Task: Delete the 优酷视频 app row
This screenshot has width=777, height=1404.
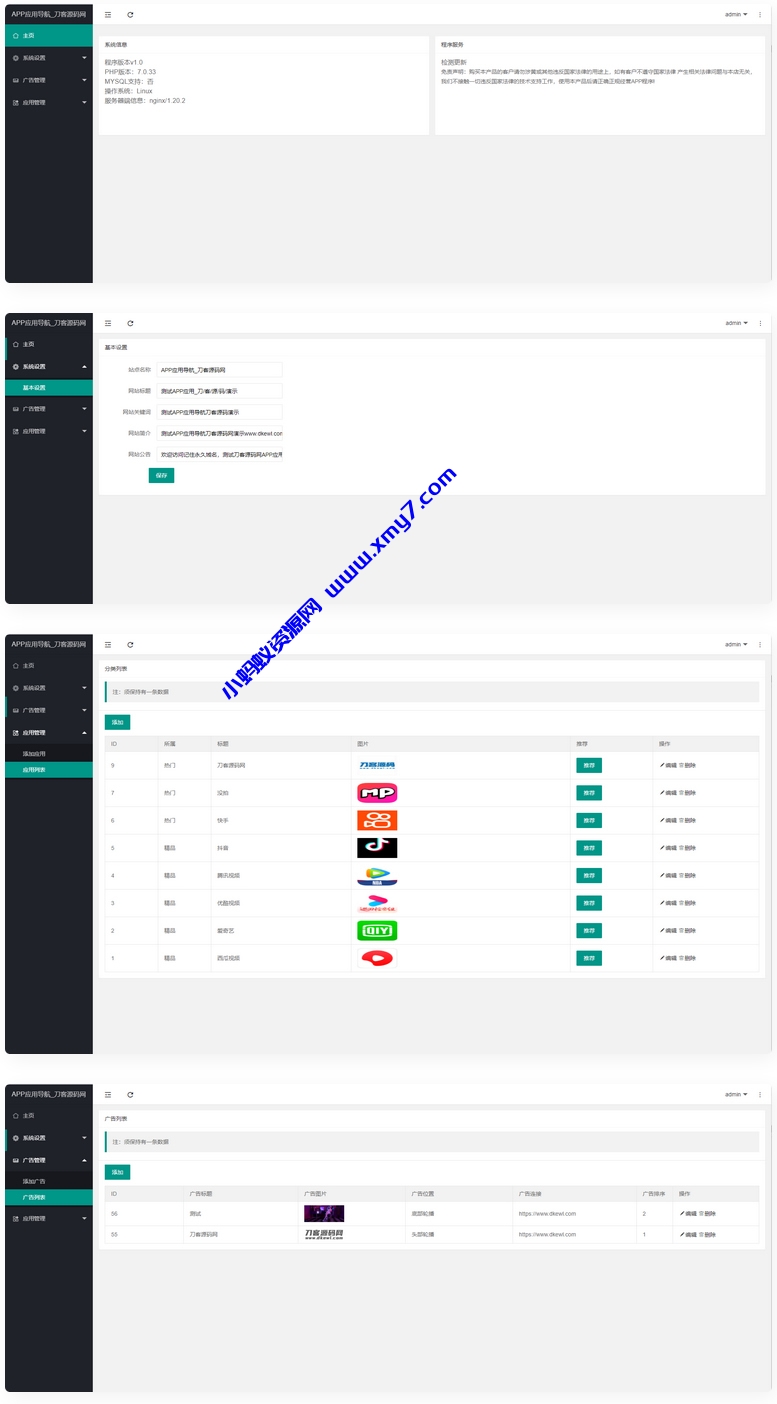Action: click(687, 903)
